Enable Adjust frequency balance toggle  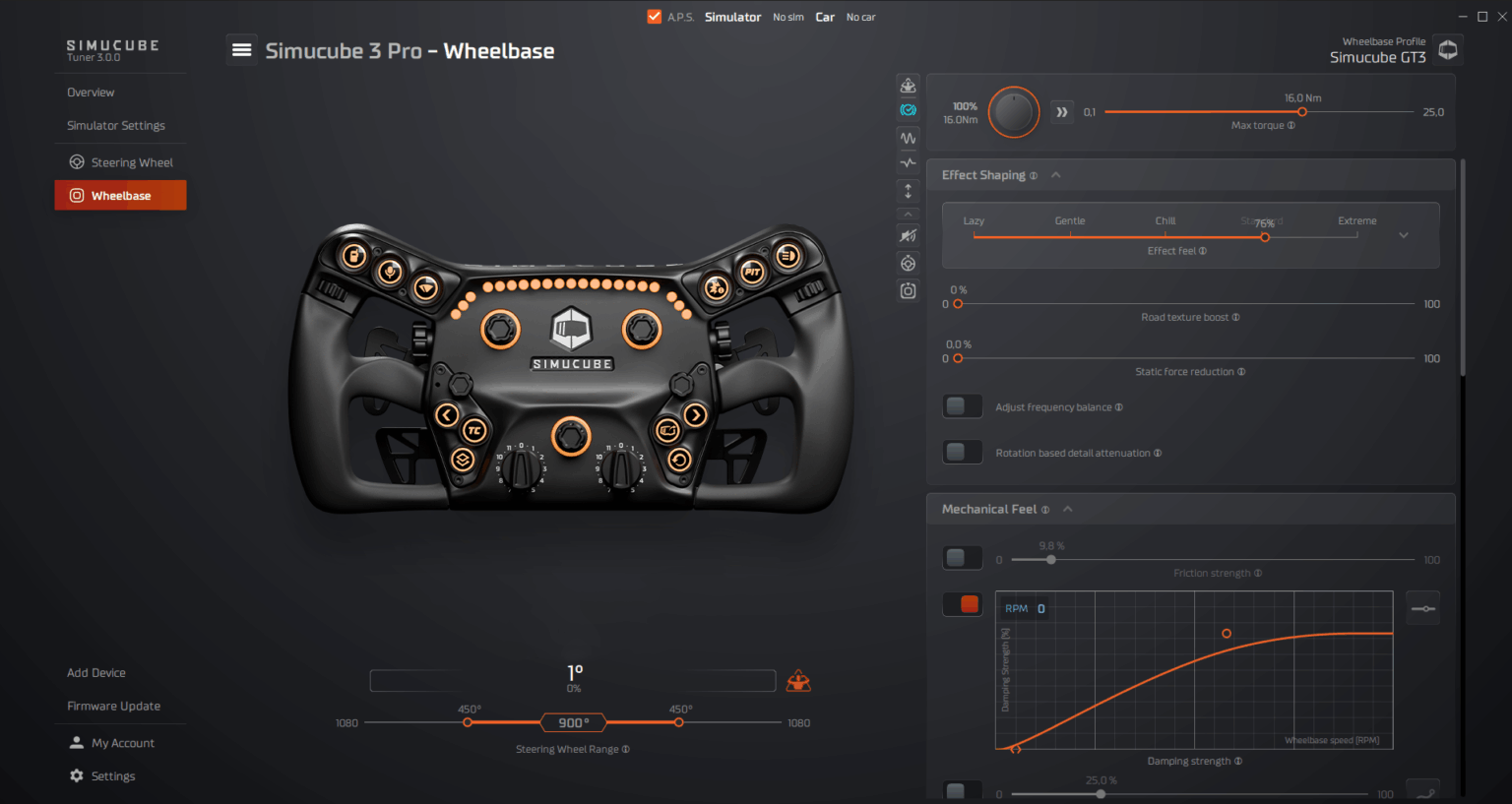tap(962, 406)
